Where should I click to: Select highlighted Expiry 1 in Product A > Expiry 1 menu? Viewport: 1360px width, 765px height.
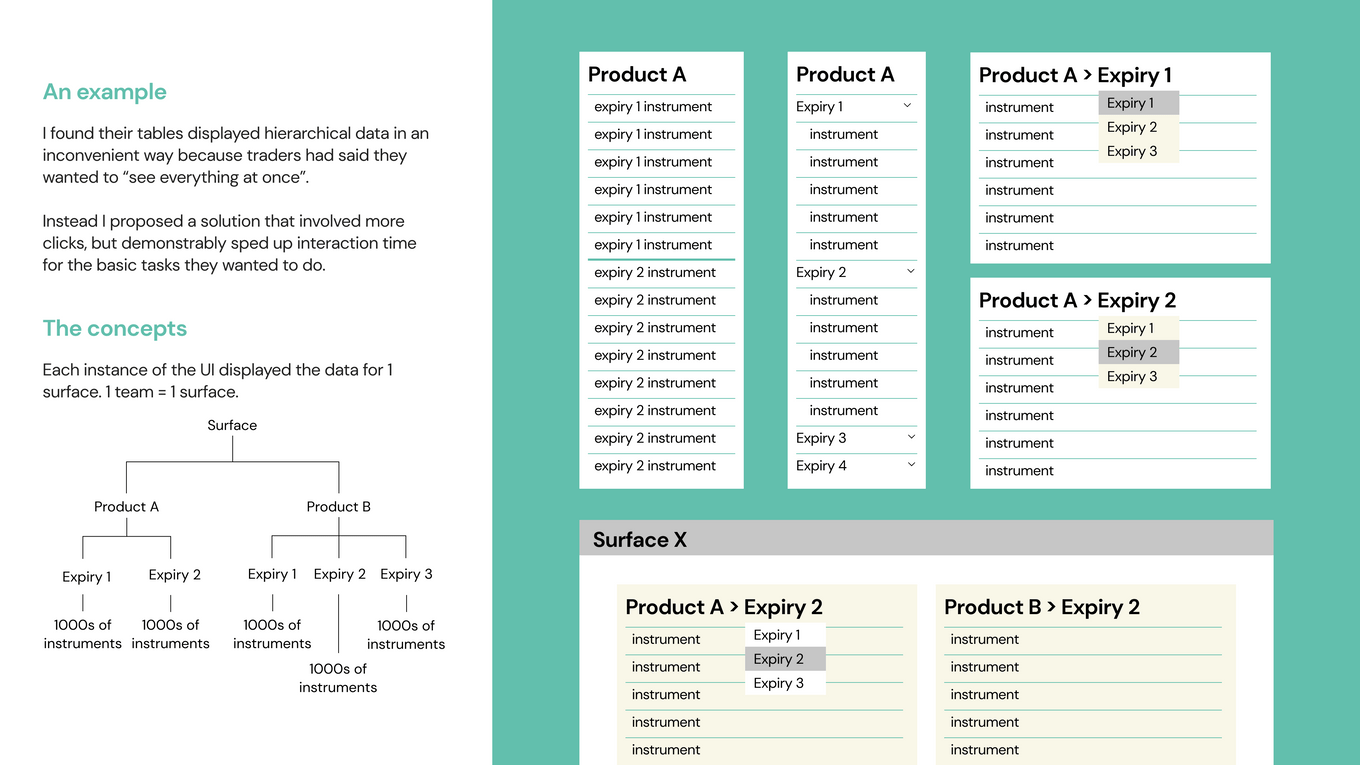[x=1139, y=103]
